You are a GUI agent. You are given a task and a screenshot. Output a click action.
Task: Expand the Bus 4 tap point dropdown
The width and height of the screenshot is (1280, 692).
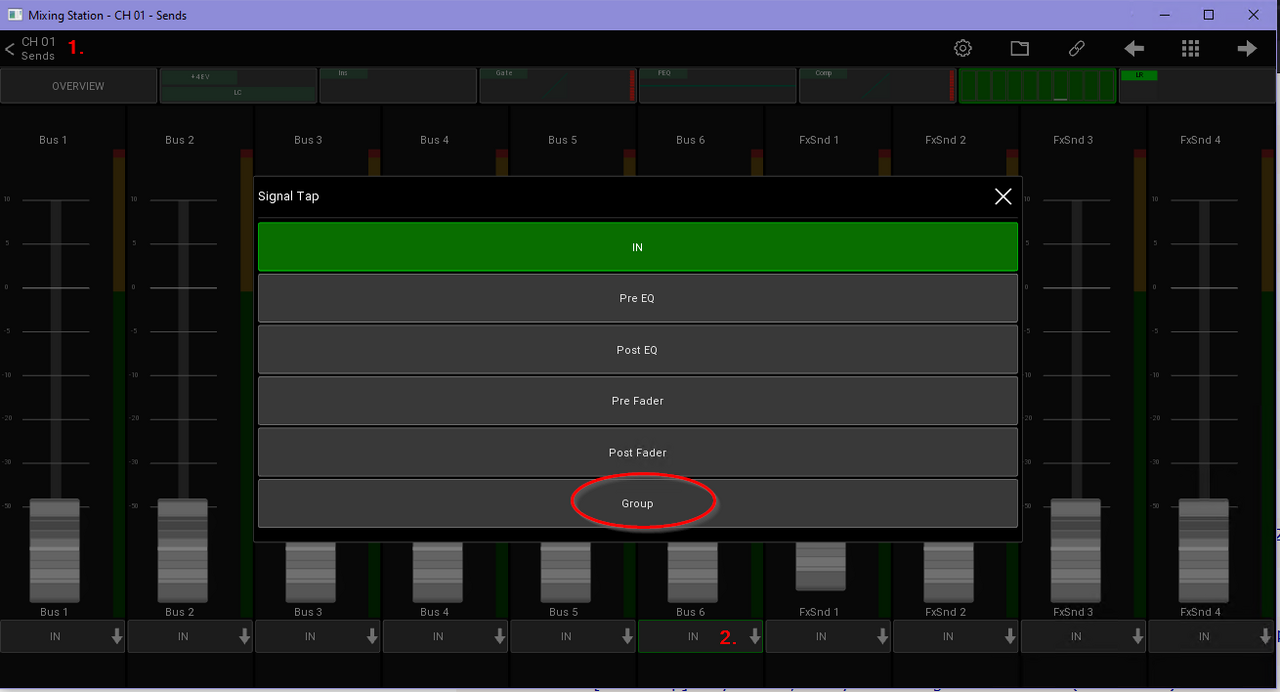(x=445, y=636)
